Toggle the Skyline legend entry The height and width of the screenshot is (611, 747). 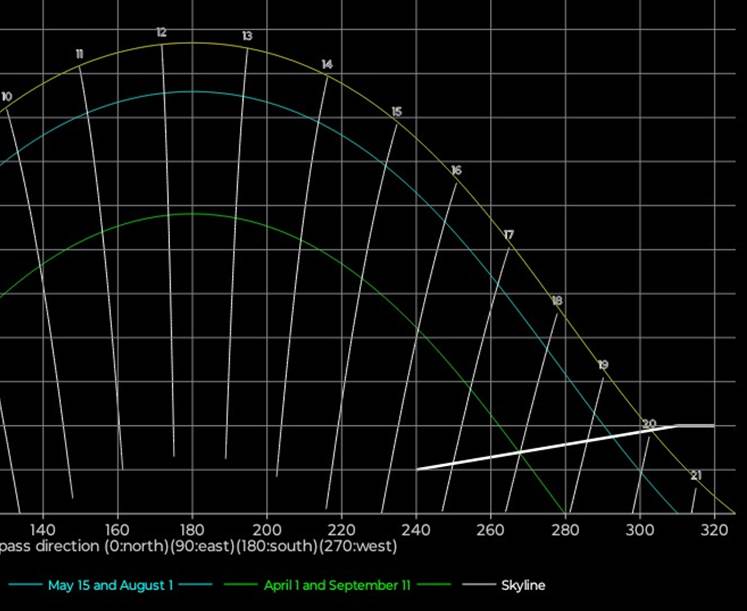click(x=523, y=585)
